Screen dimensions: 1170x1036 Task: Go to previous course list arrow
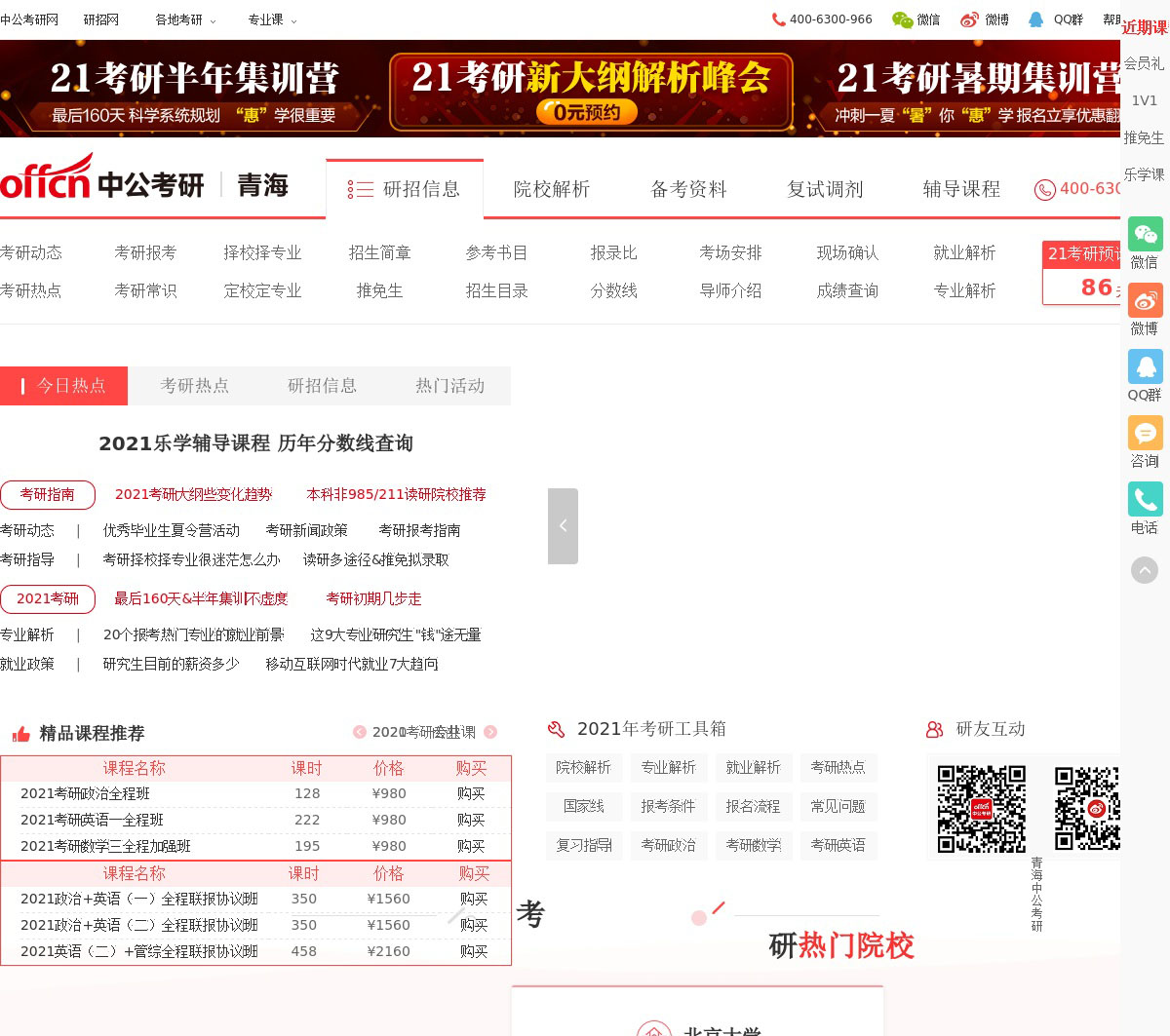tap(360, 732)
